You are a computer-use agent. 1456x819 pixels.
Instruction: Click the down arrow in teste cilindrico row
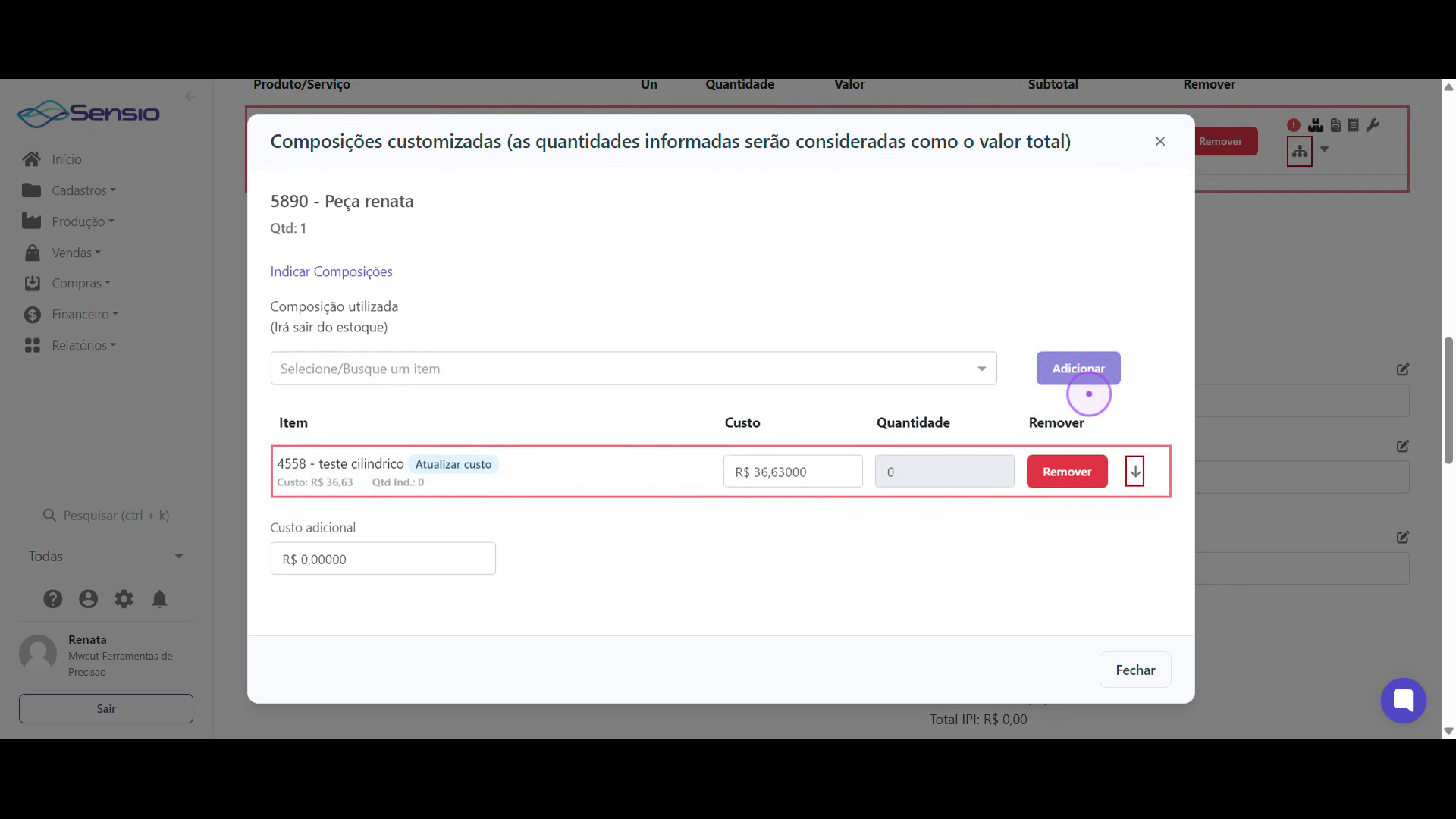1135,472
